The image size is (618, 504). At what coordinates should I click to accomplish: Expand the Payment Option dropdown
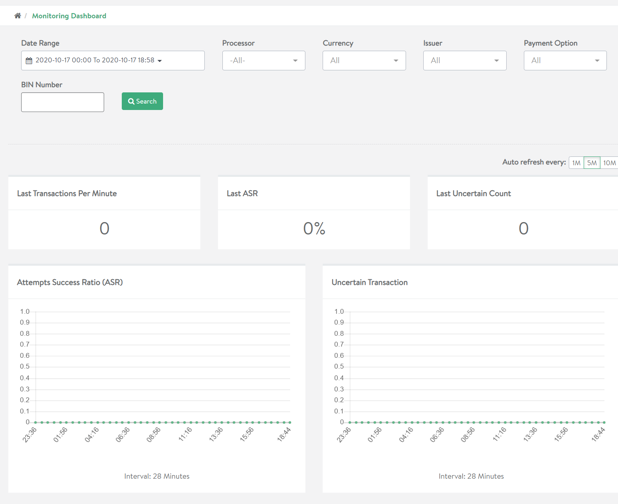(x=565, y=60)
